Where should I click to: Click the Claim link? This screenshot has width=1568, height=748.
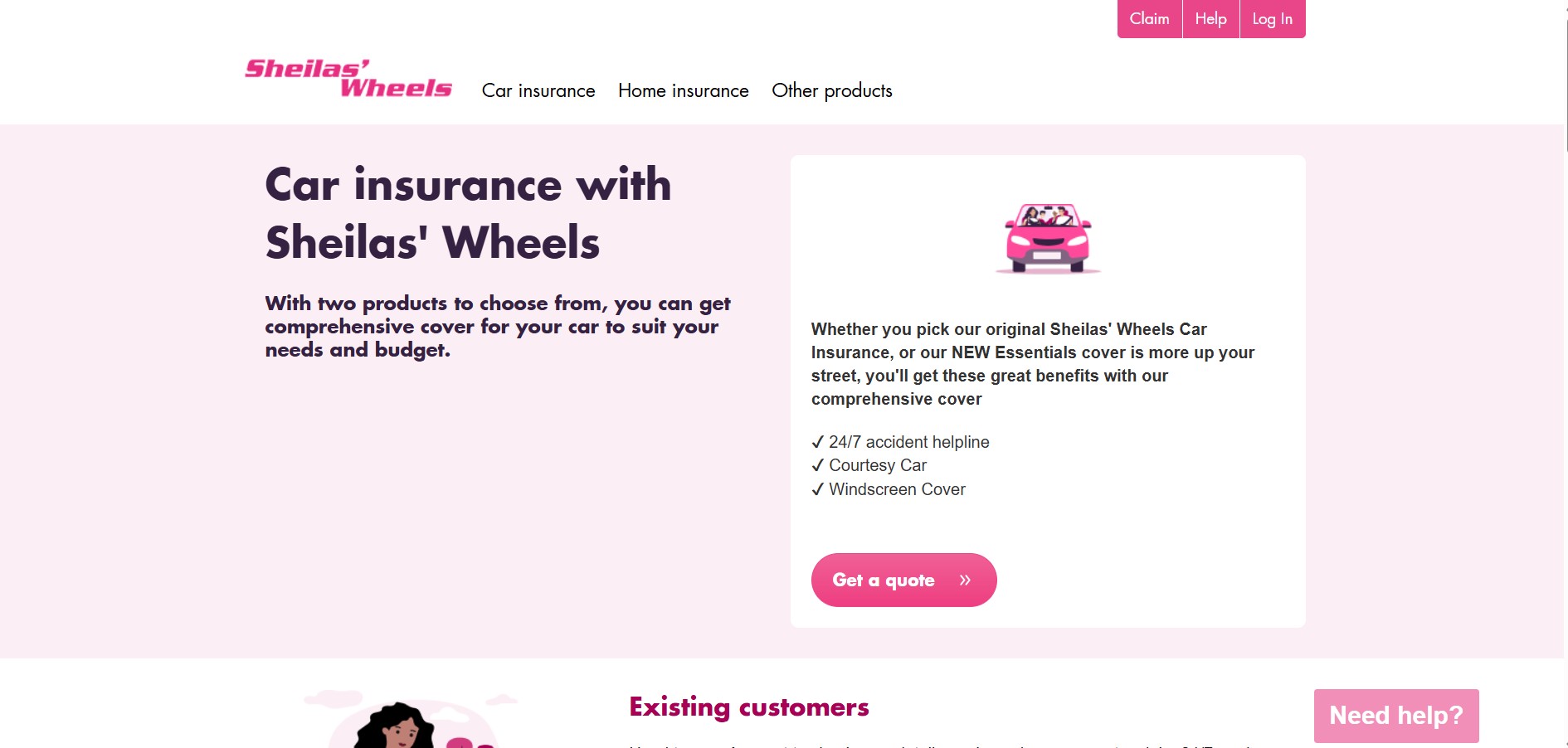(1148, 18)
